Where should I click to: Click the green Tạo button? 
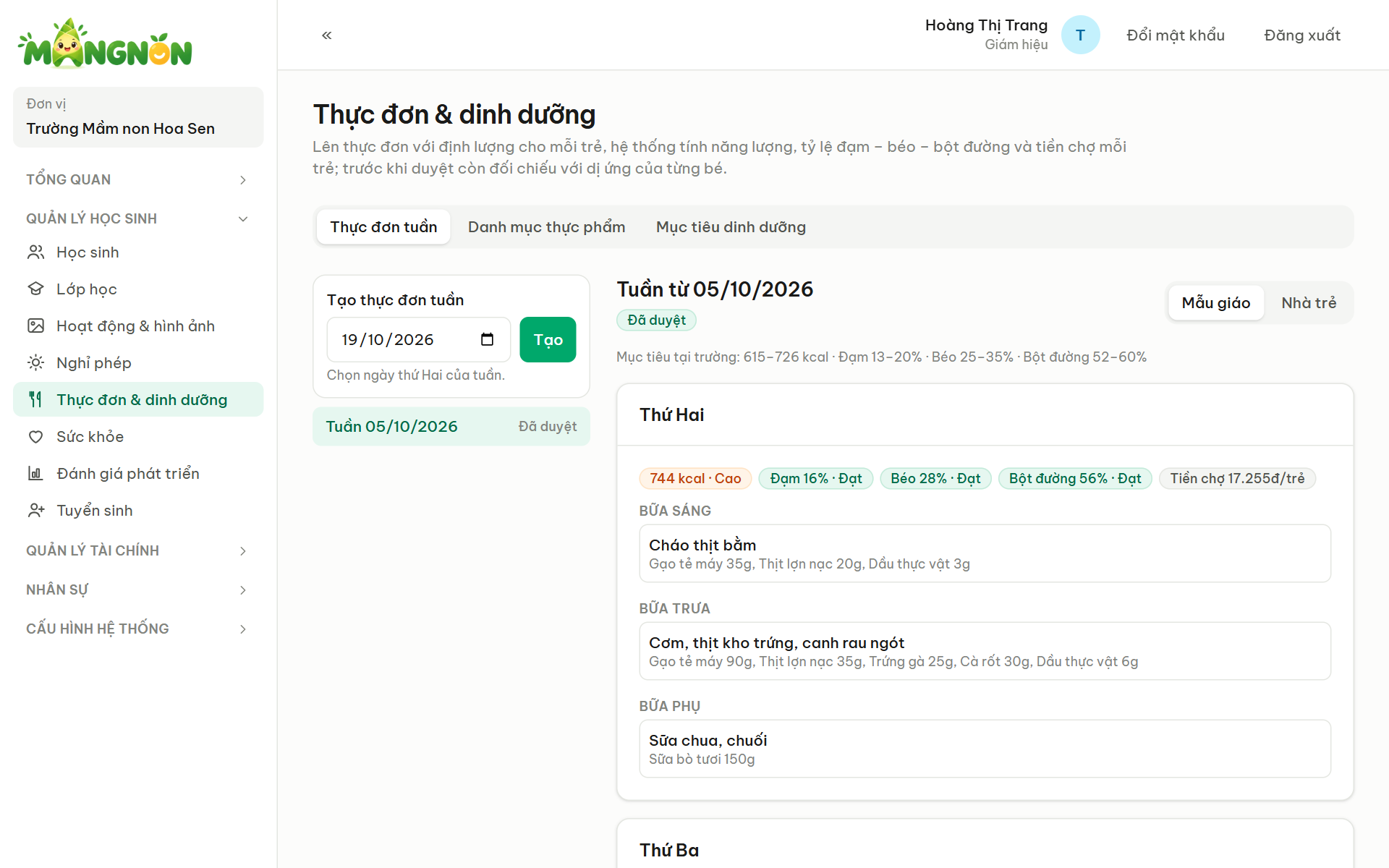(548, 339)
